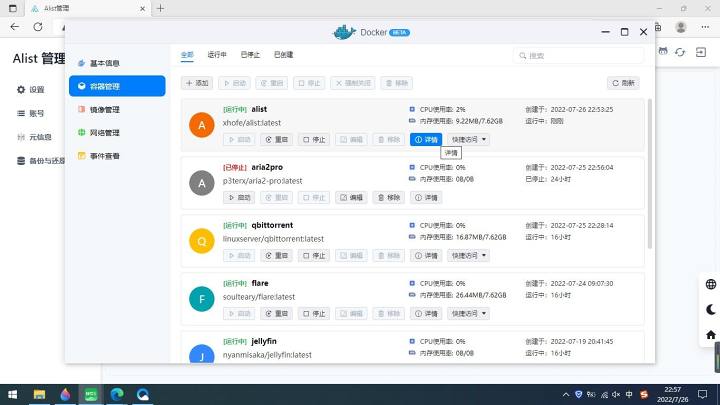This screenshot has width=720, height=405.
Task: Switch to the 已创建 tab
Action: pos(283,55)
